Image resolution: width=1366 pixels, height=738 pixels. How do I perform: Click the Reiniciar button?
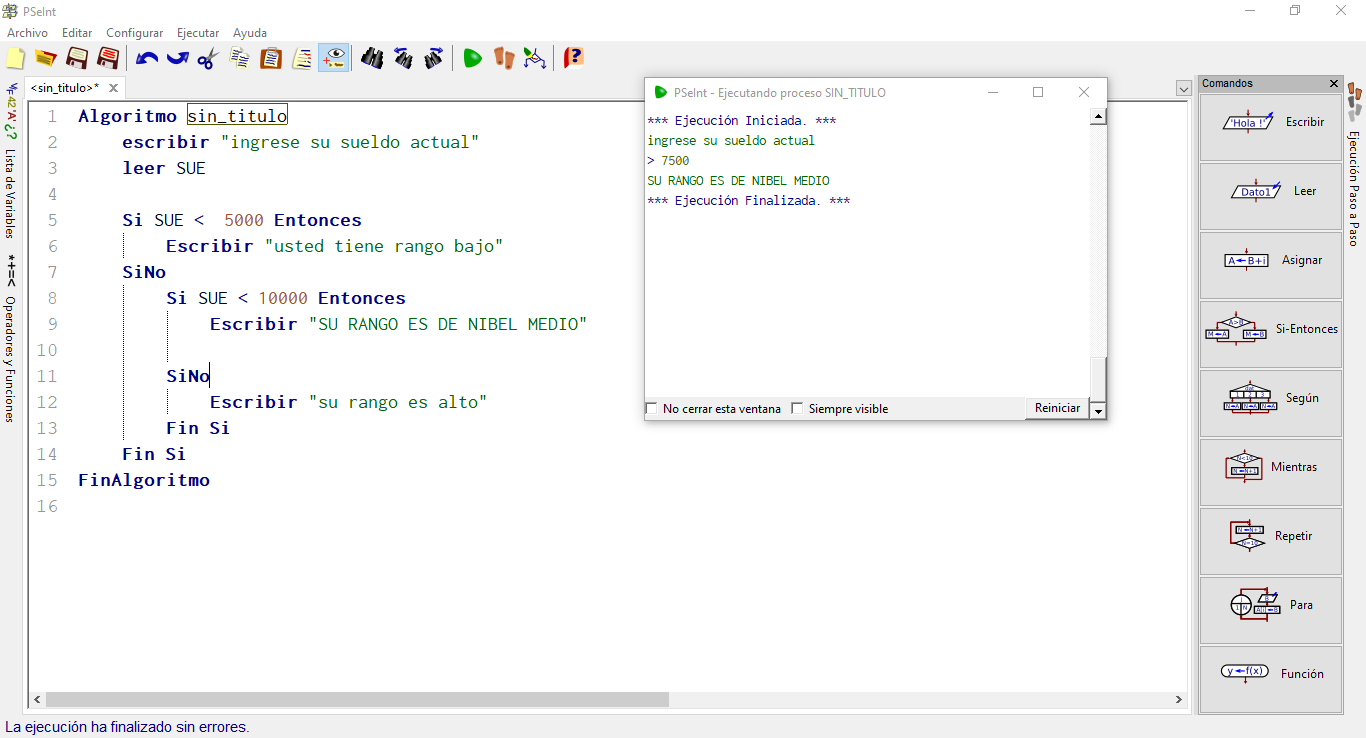pyautogui.click(x=1057, y=408)
